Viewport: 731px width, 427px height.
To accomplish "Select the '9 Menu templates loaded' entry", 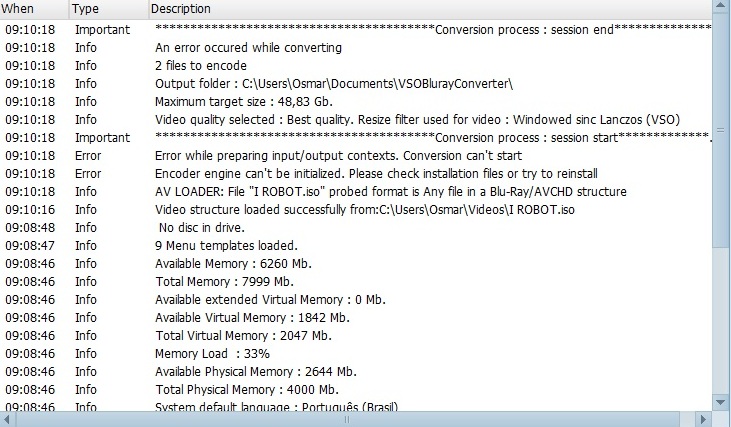I will point(356,246).
